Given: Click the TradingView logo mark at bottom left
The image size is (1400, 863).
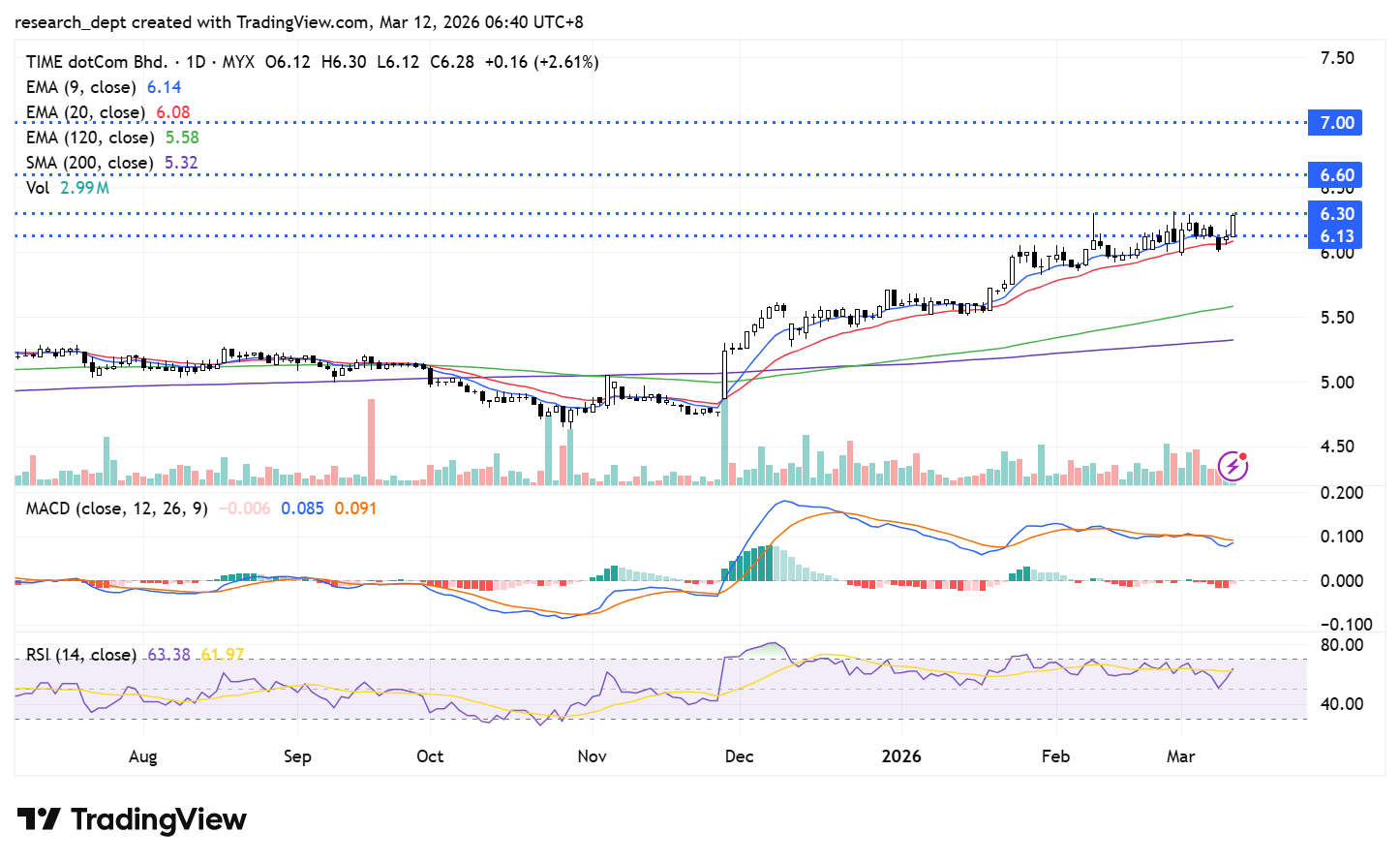Looking at the screenshot, I should (39, 819).
